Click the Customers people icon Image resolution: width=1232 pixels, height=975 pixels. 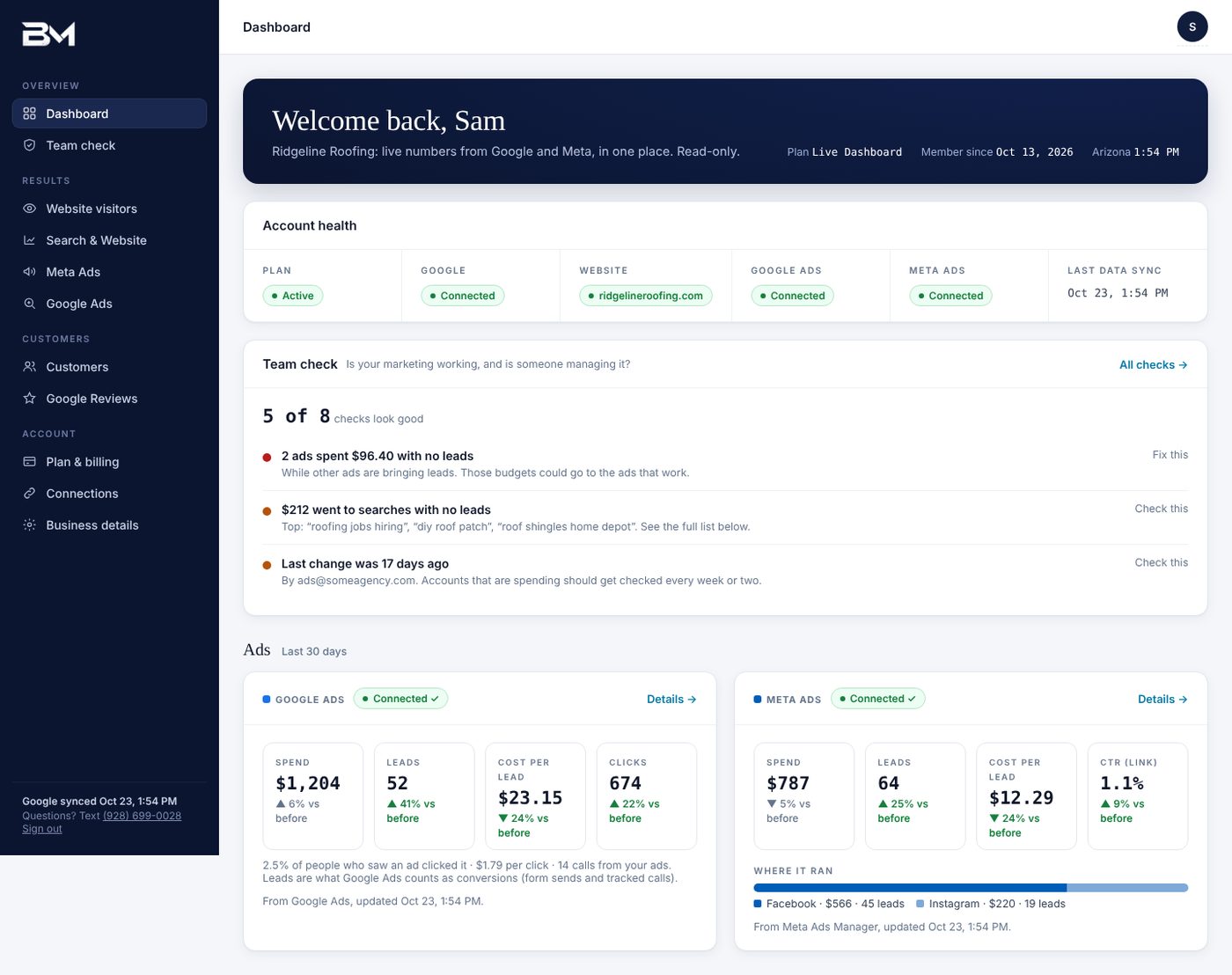[29, 367]
